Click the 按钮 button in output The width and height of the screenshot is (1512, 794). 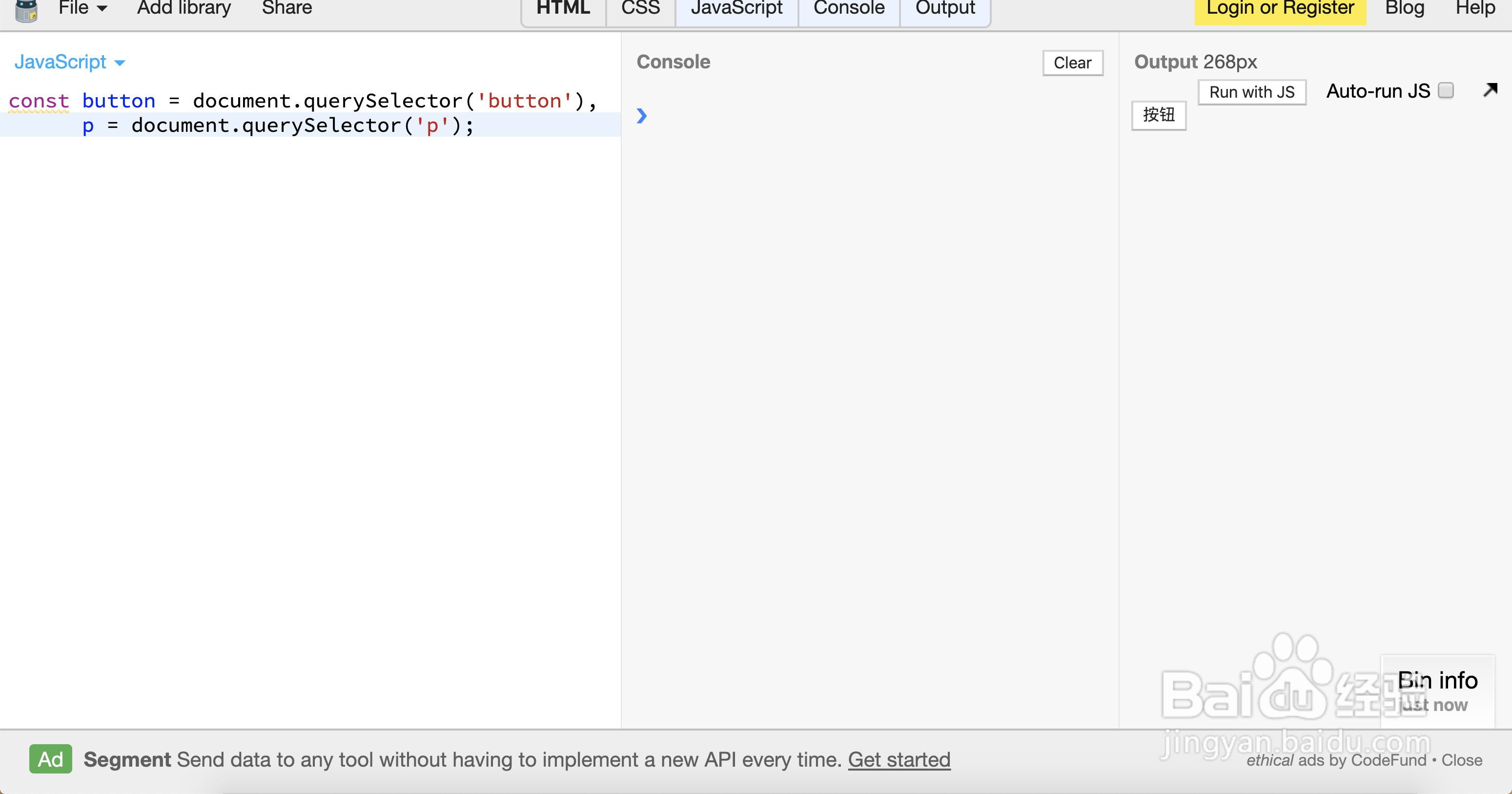coord(1158,115)
